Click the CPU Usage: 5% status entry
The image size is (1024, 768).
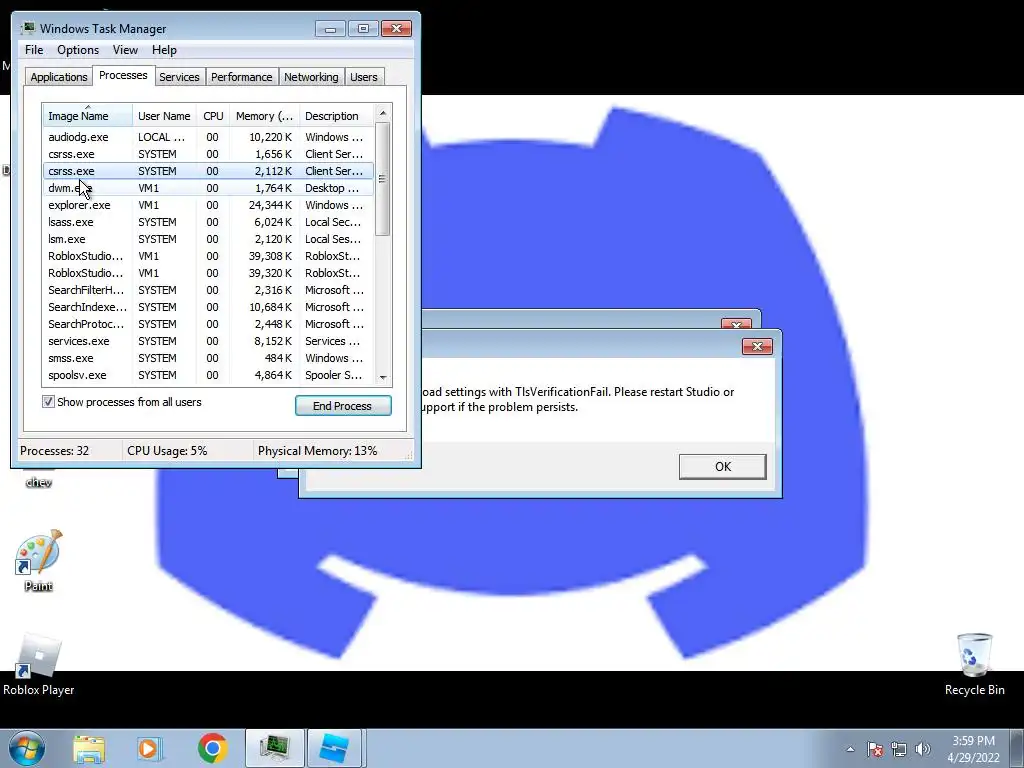coord(167,451)
